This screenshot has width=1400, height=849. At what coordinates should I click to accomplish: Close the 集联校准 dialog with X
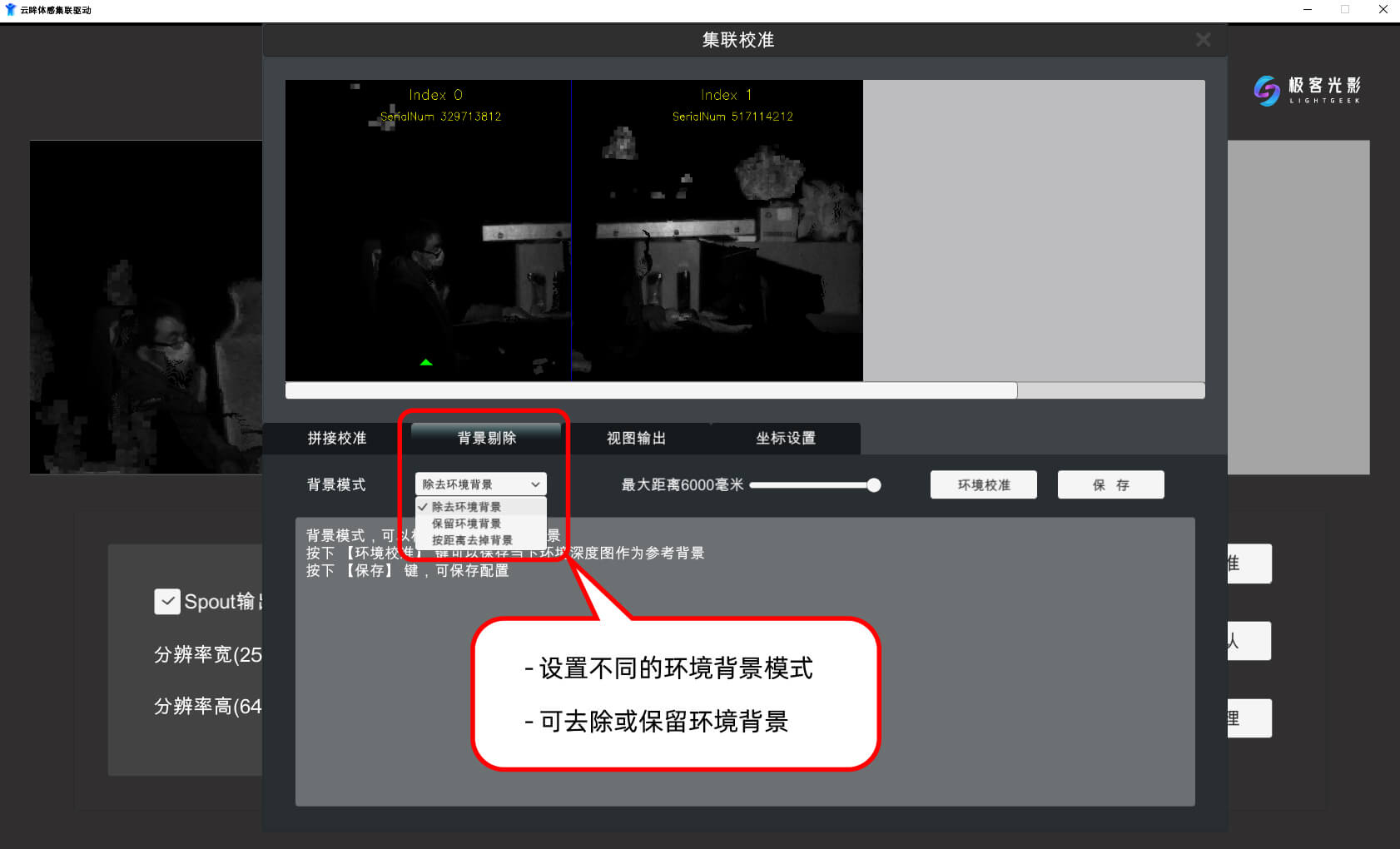pos(1203,40)
